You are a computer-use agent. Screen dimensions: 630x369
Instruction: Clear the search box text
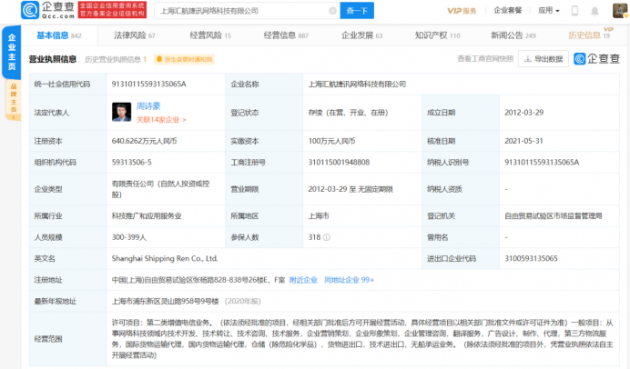(332, 11)
